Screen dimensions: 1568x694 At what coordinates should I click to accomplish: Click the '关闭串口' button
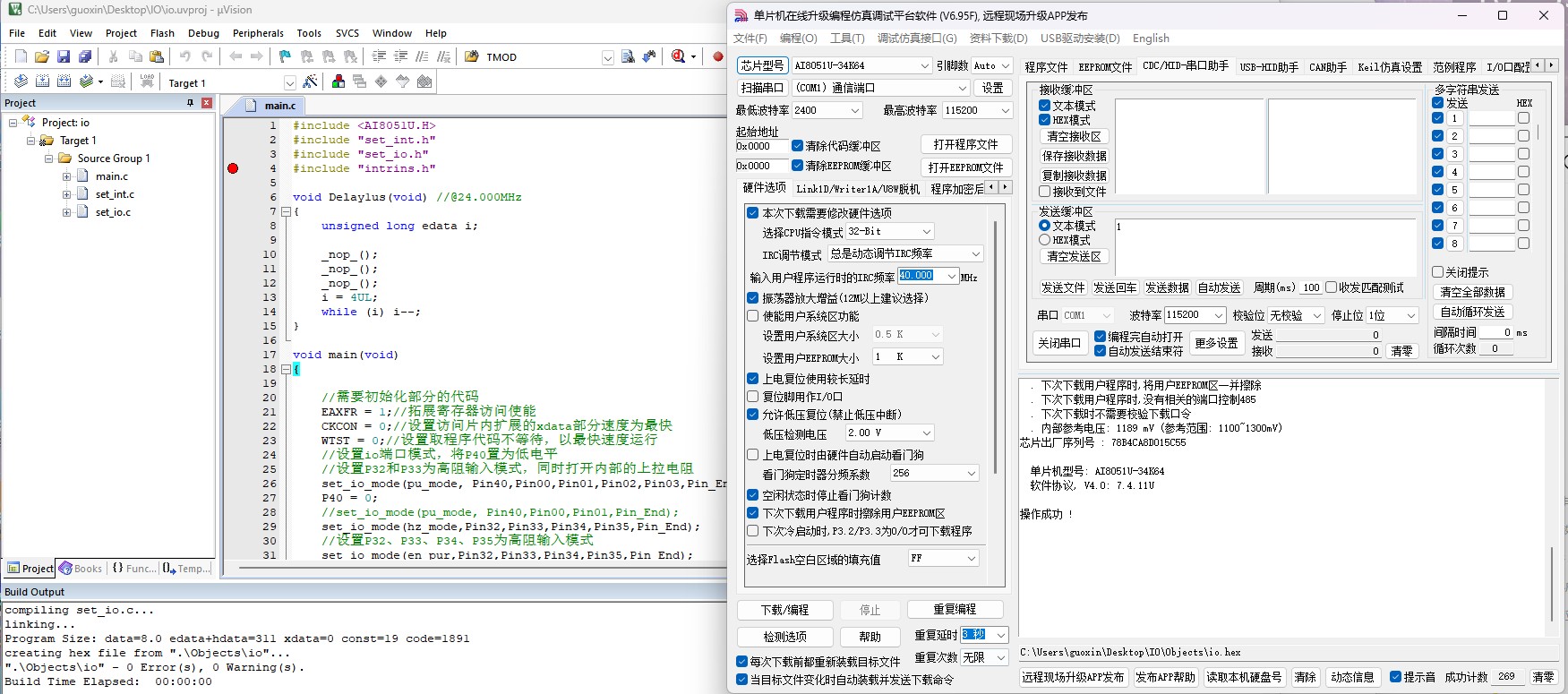coord(1059,343)
